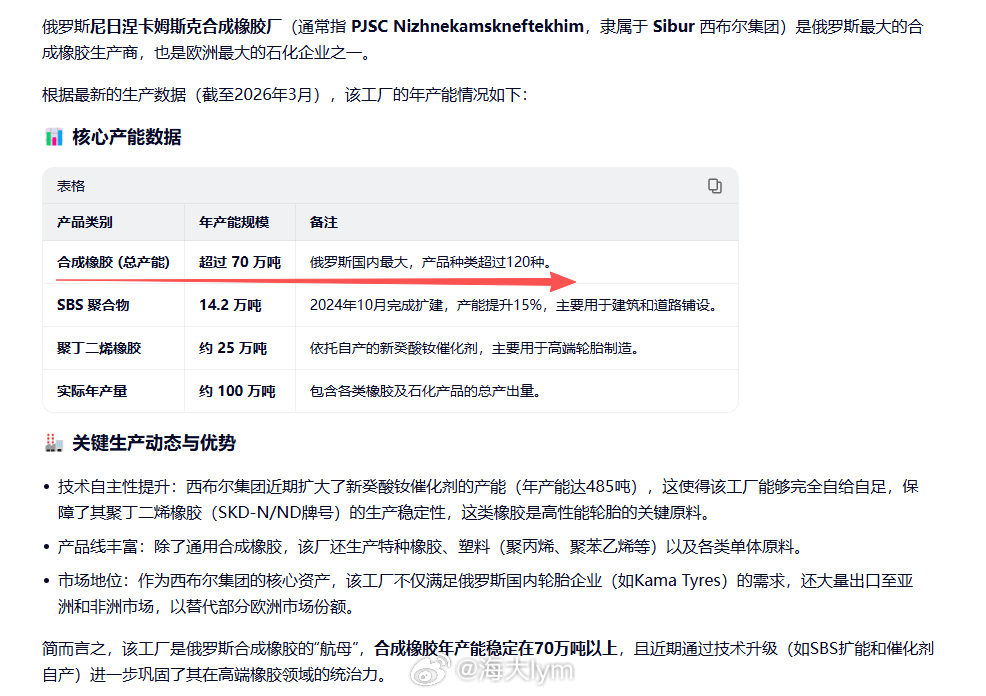The height and width of the screenshot is (696, 986).
Task: Click the bold Sibur text in the first paragraph
Action: 673,26
